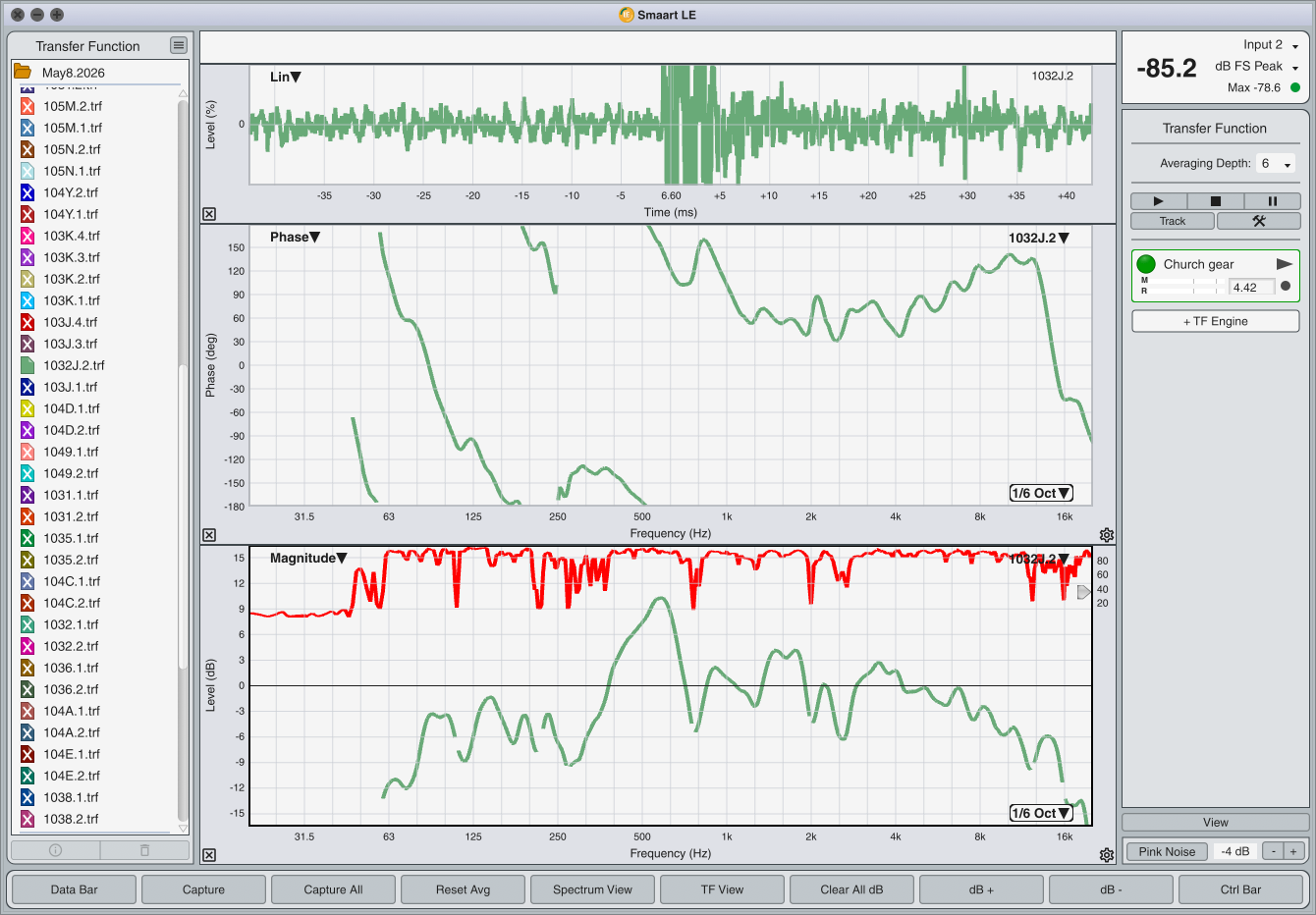Close the Lin impulse response pane

pyautogui.click(x=209, y=214)
